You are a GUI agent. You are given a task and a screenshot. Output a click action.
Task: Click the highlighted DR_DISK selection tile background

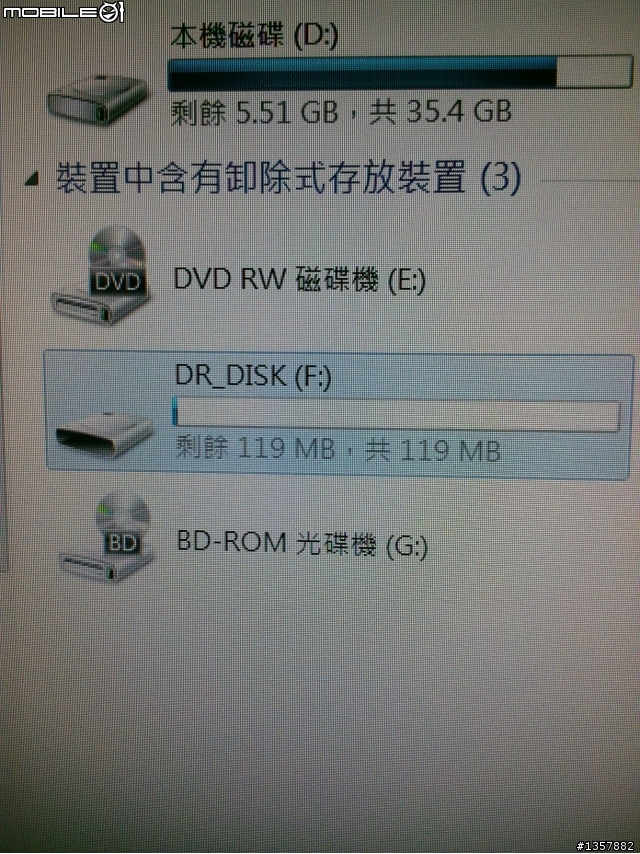click(x=339, y=416)
